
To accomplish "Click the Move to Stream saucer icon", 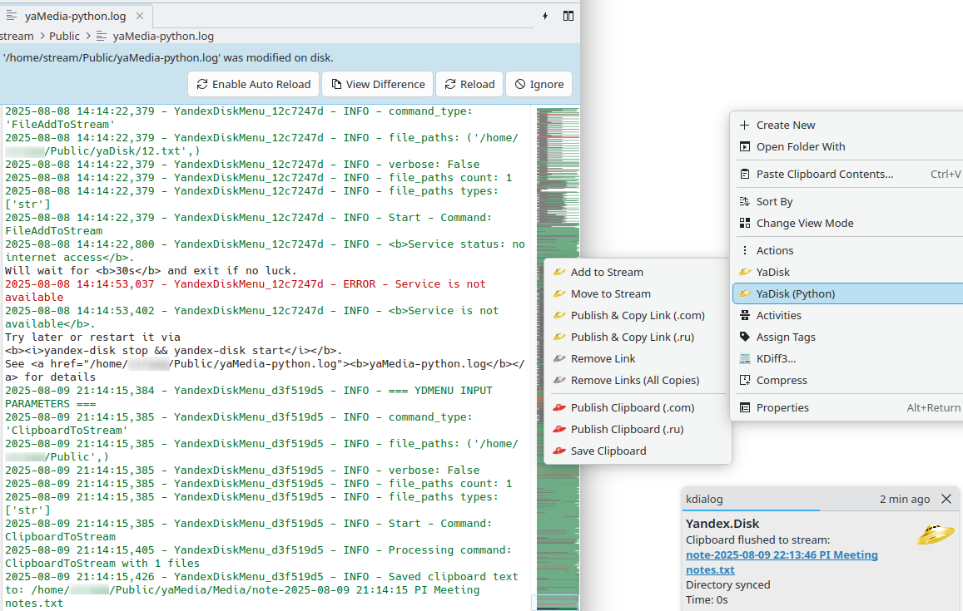I will (x=559, y=294).
